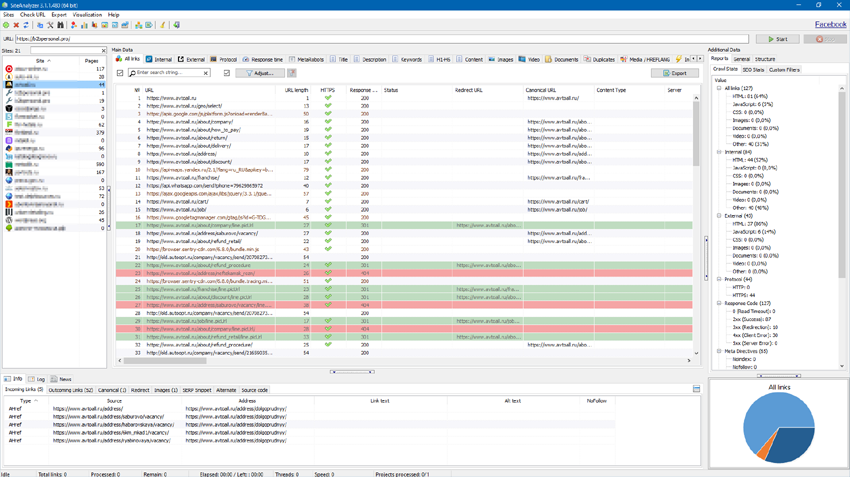Open the Outgoing Links tab
The image size is (850, 477).
coord(70,390)
